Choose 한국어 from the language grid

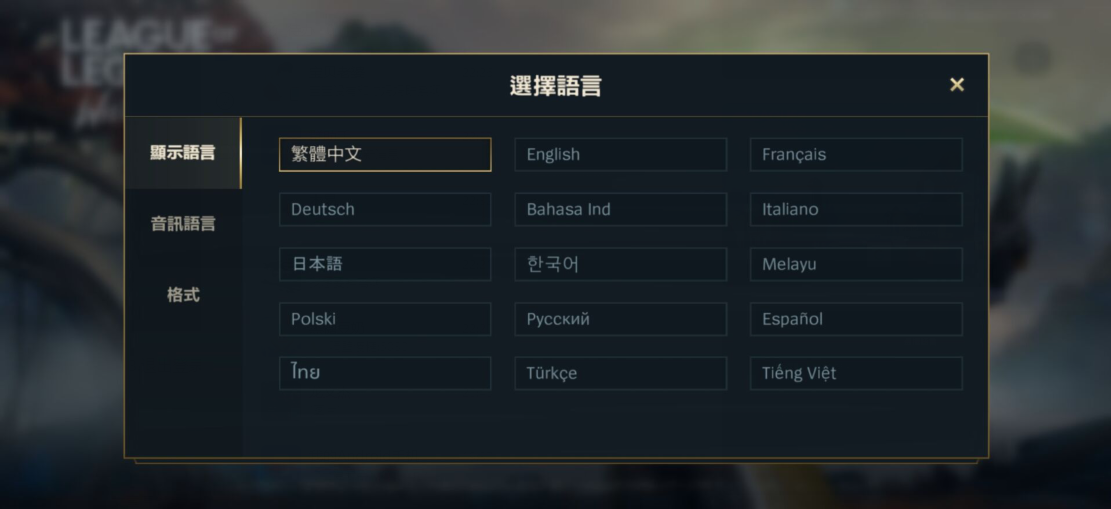coord(620,265)
